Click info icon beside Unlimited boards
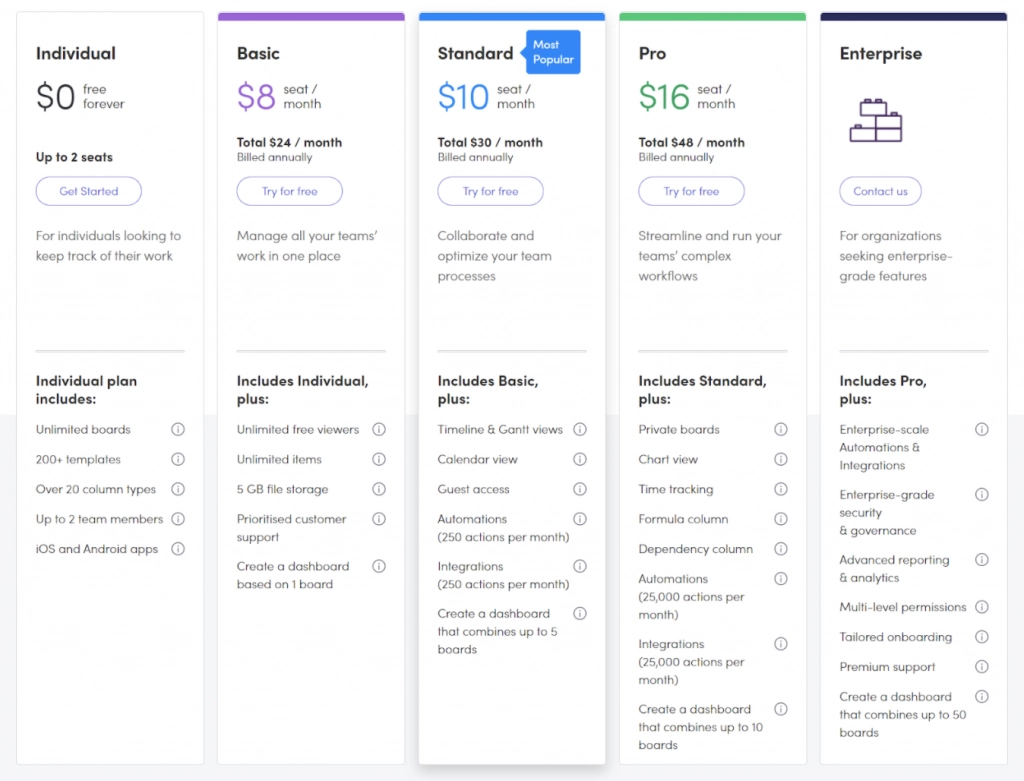Image resolution: width=1024 pixels, height=781 pixels. click(178, 430)
